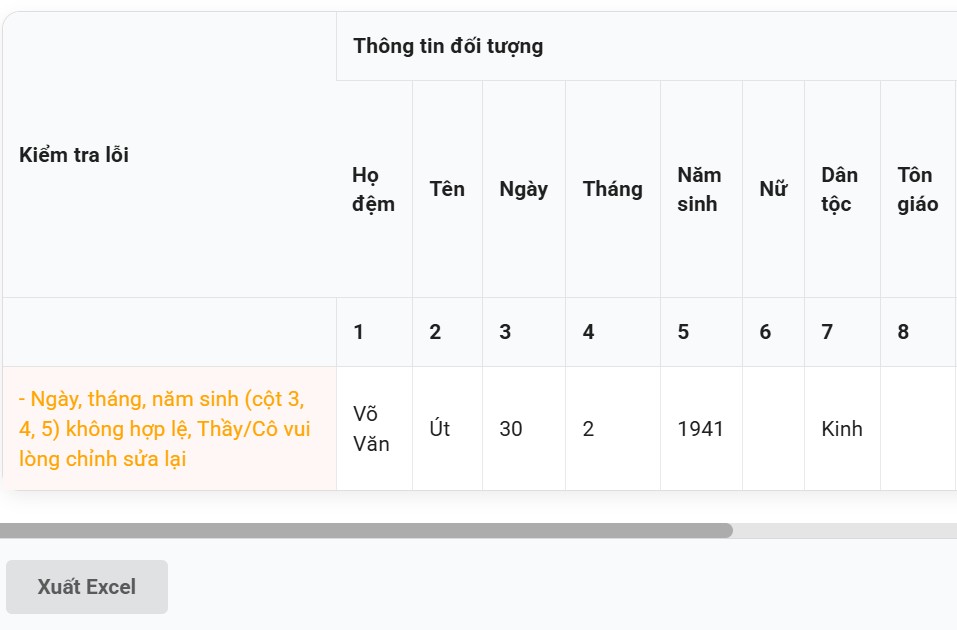The width and height of the screenshot is (957, 630).
Task: Select the orange date validation error message
Action: [165, 429]
